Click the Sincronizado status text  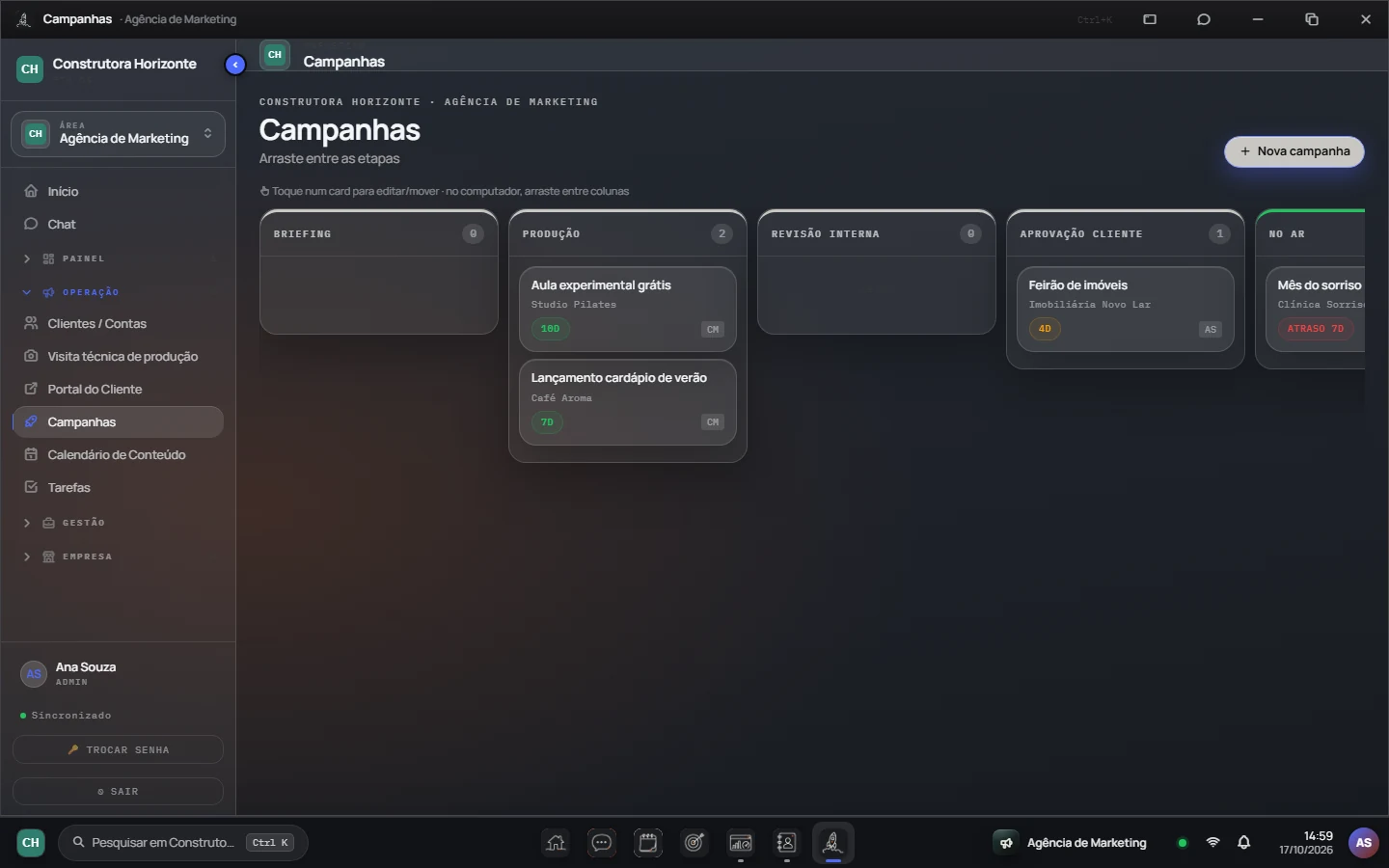click(71, 716)
